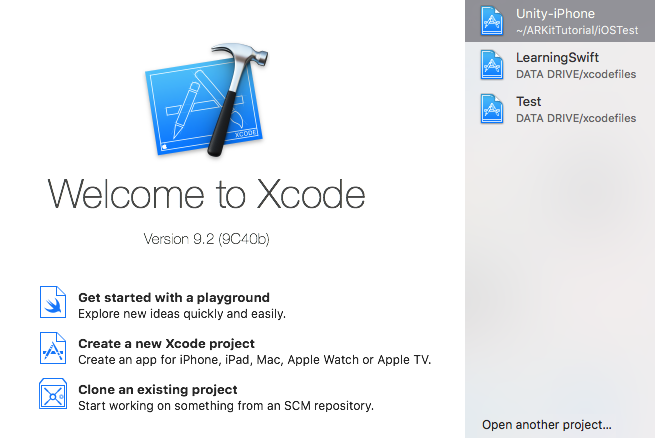Choose 'Clone an existing project'
Screen dimensions: 655x438
[x=158, y=389]
